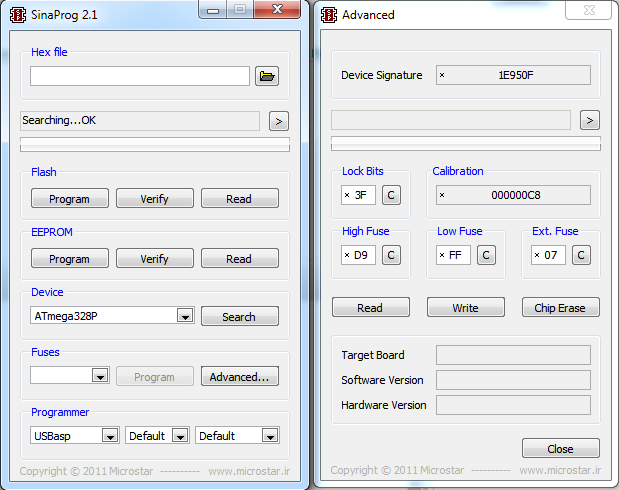Click the Hex file path input field
Viewport: 619px width, 490px height.
click(139, 76)
